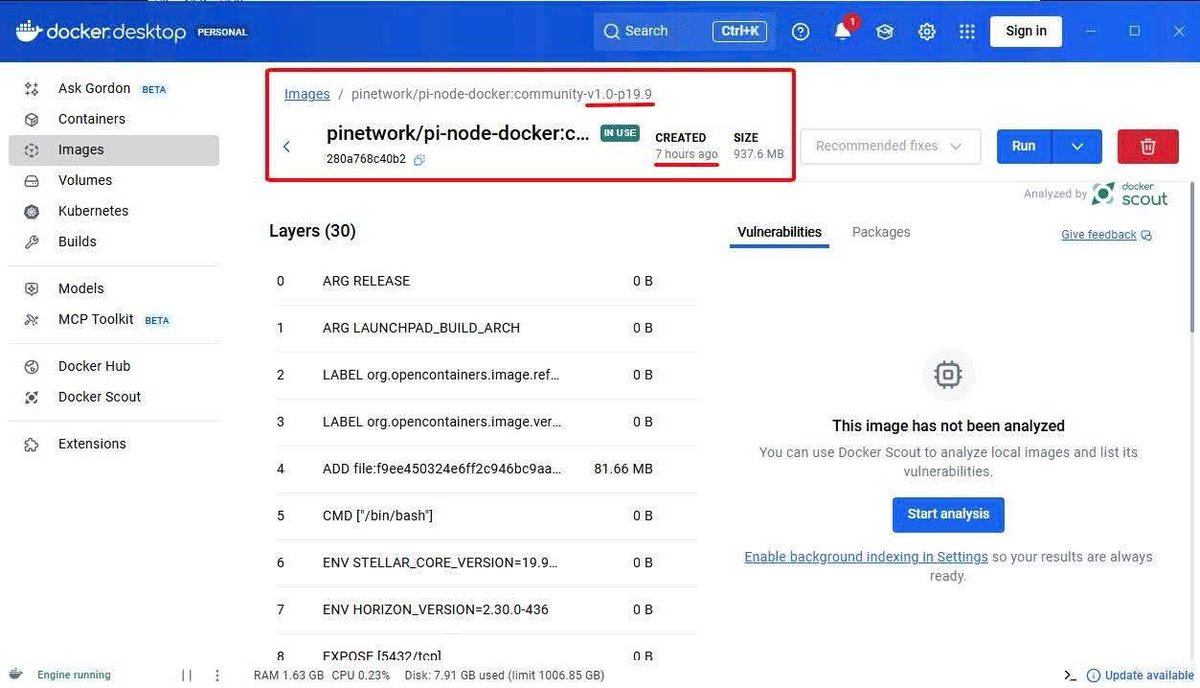Viewport: 1200px width, 688px height.
Task: Click the Images breadcrumb link
Action: [307, 94]
